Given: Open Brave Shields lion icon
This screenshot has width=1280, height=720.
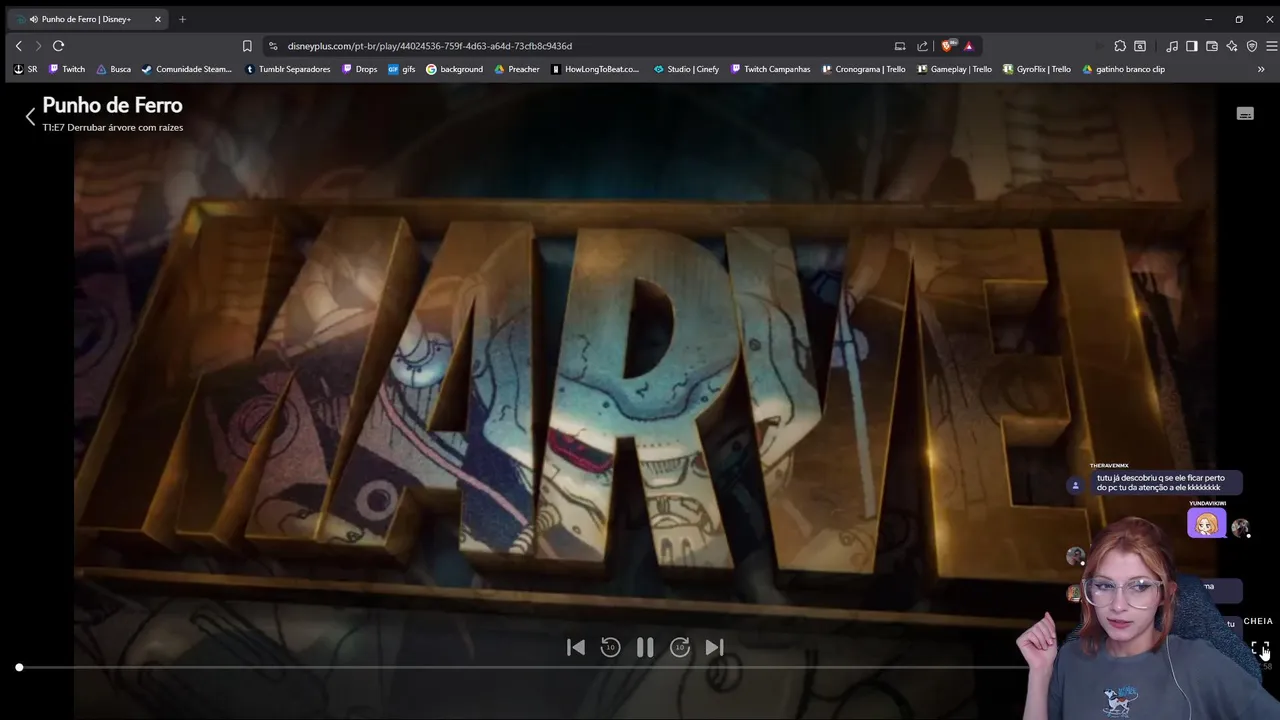Looking at the screenshot, I should click(x=948, y=46).
